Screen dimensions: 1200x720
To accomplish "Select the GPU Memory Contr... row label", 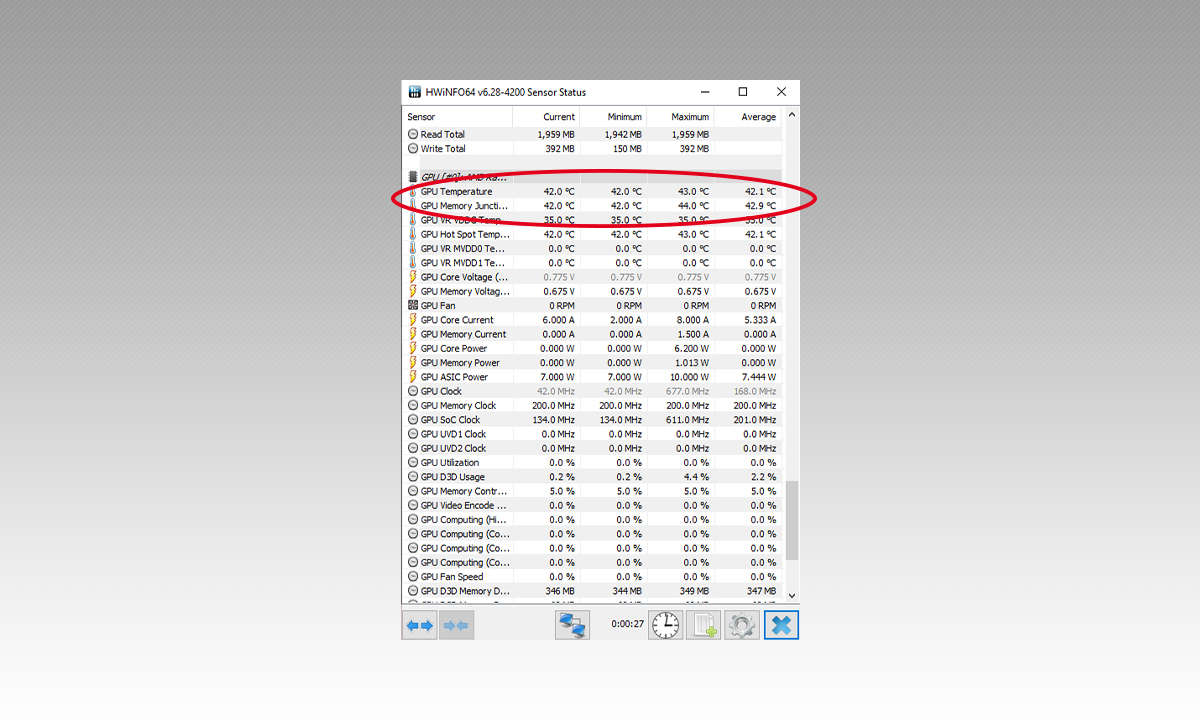I will (464, 491).
